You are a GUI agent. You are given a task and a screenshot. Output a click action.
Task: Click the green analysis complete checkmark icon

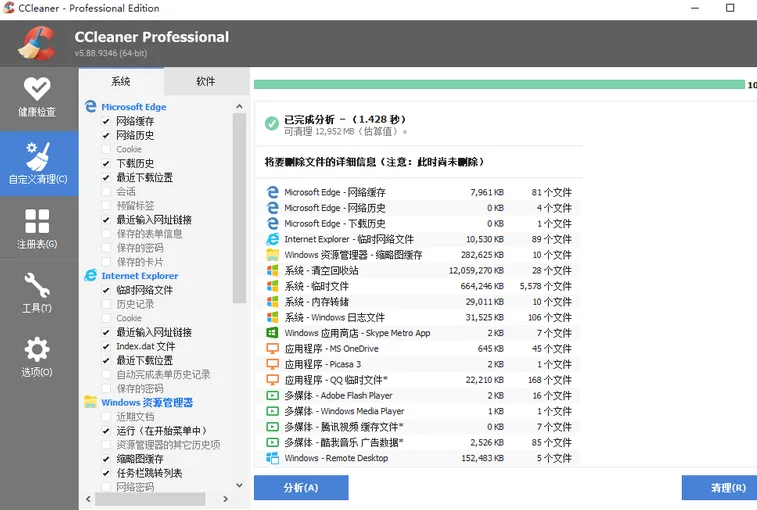(x=272, y=124)
